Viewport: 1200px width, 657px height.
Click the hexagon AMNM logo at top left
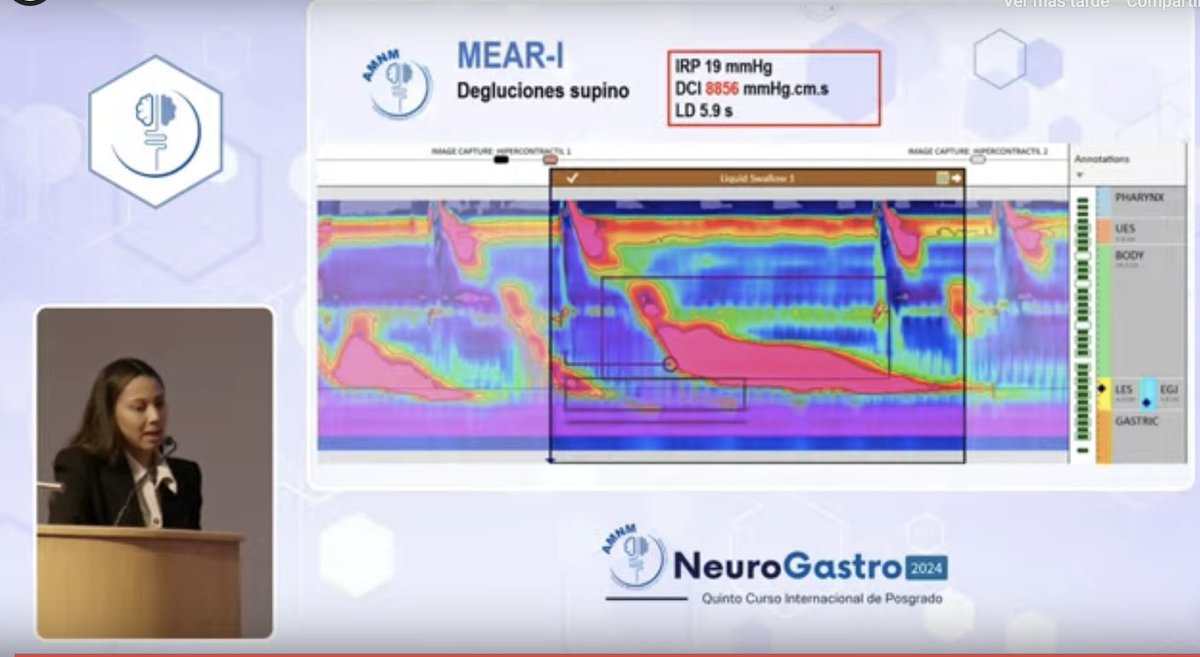(x=155, y=131)
